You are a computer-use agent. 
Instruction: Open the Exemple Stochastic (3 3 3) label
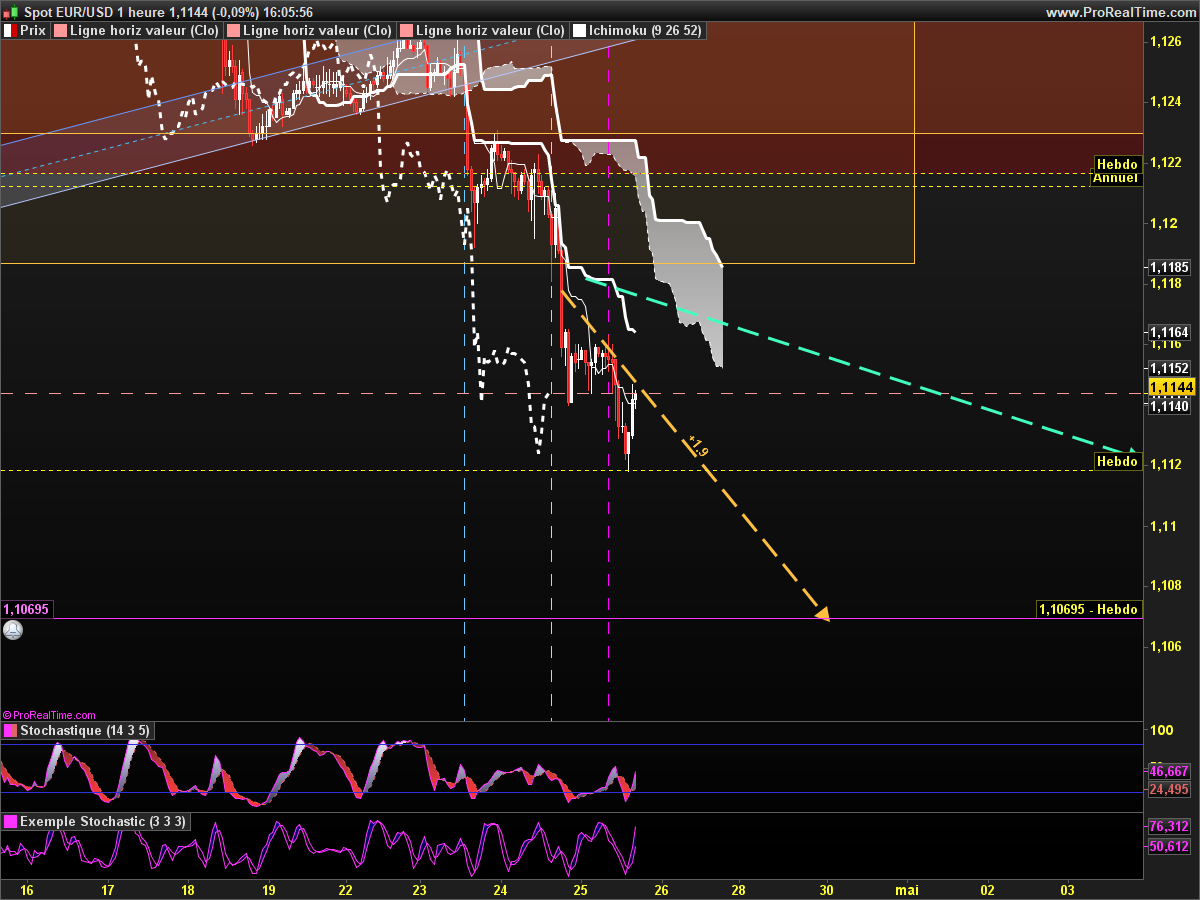(x=103, y=821)
